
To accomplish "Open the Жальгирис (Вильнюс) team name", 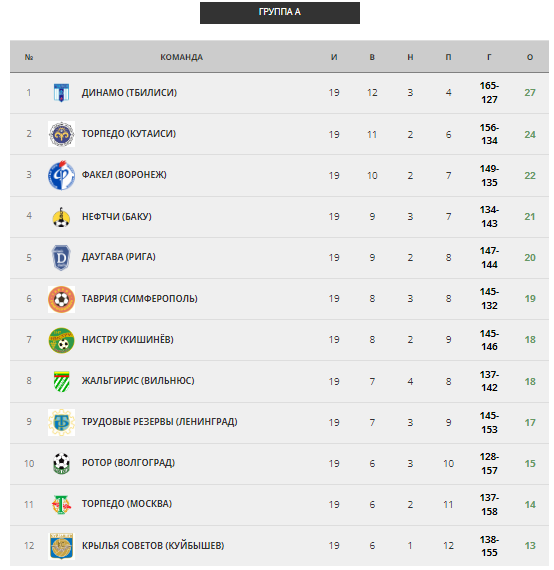I will [138, 381].
